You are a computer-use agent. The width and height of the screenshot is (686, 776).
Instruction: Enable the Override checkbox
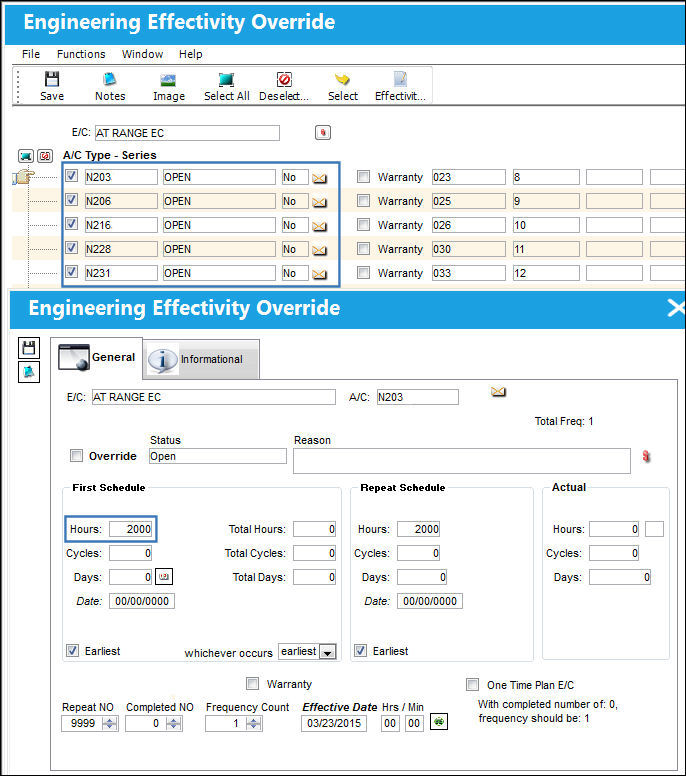coord(76,455)
